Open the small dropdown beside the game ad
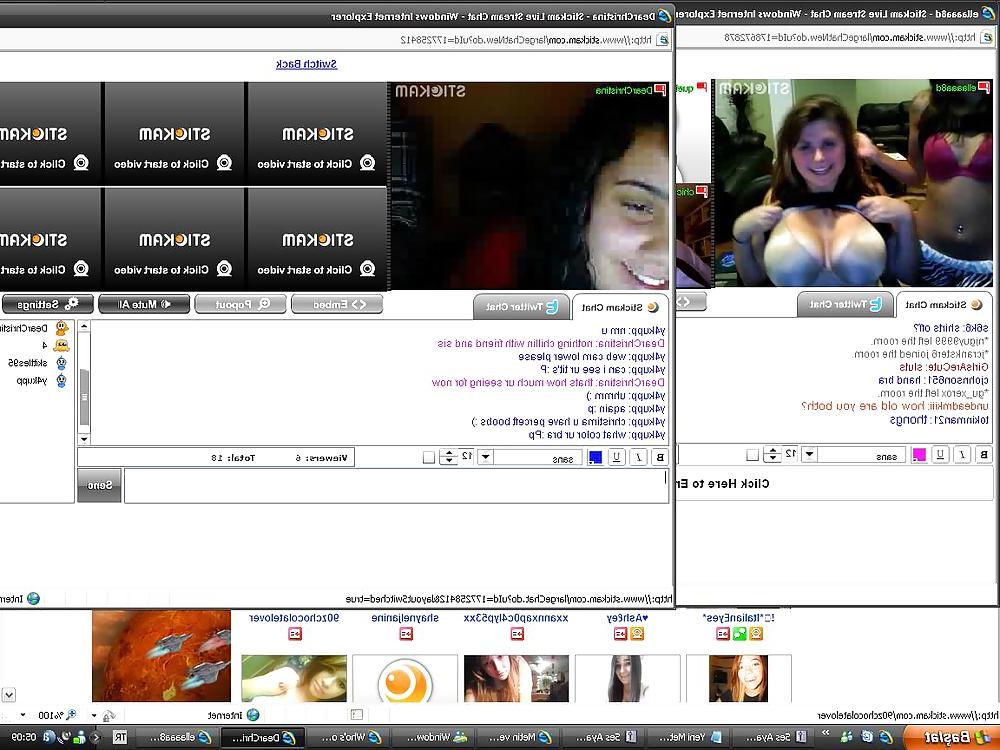The width and height of the screenshot is (1000, 750). click(x=9, y=695)
